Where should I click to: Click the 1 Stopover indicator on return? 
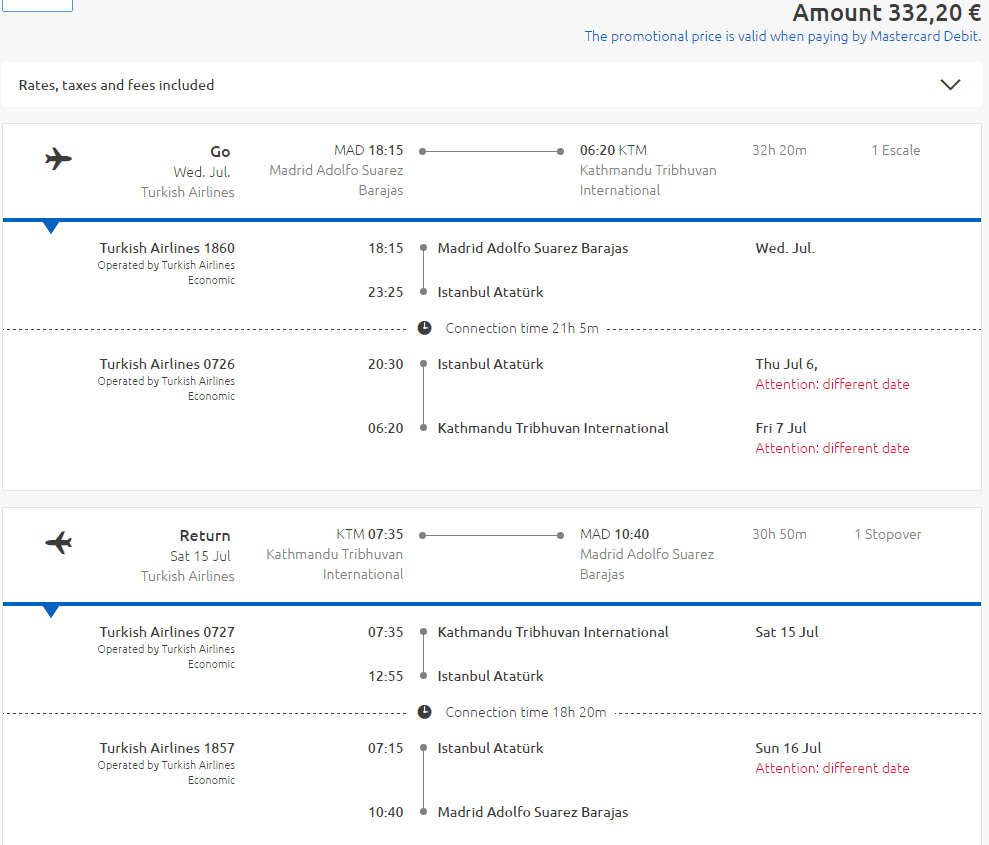tap(887, 534)
